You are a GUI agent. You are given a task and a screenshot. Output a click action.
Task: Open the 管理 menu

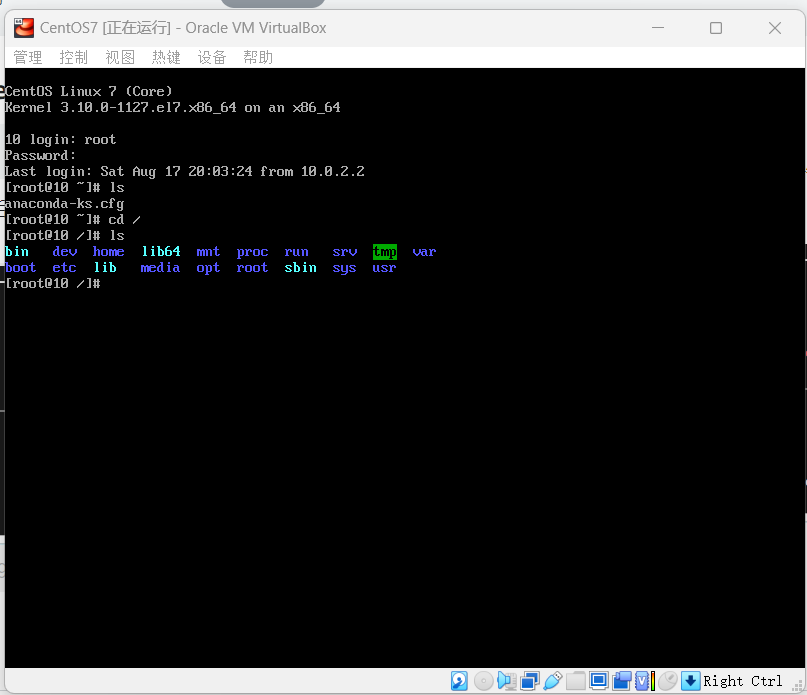click(x=28, y=57)
